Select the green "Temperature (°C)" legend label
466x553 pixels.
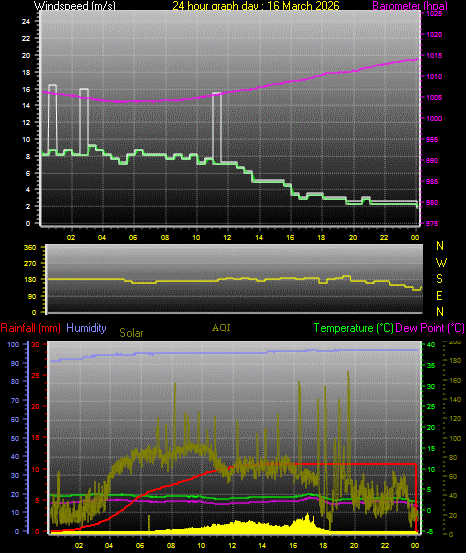click(x=353, y=328)
